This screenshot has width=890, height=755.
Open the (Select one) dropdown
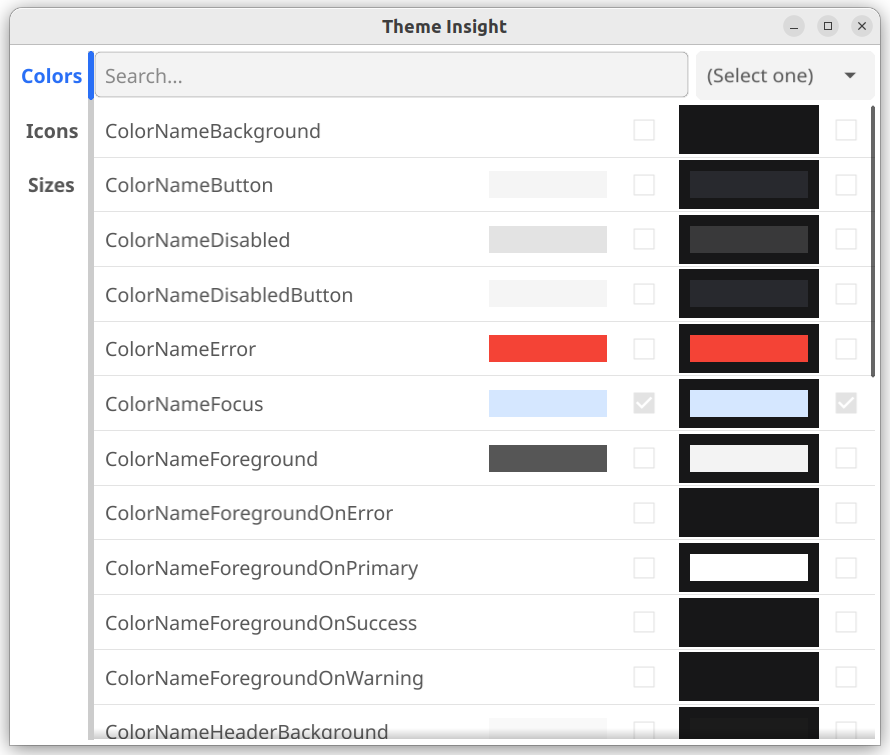(784, 76)
